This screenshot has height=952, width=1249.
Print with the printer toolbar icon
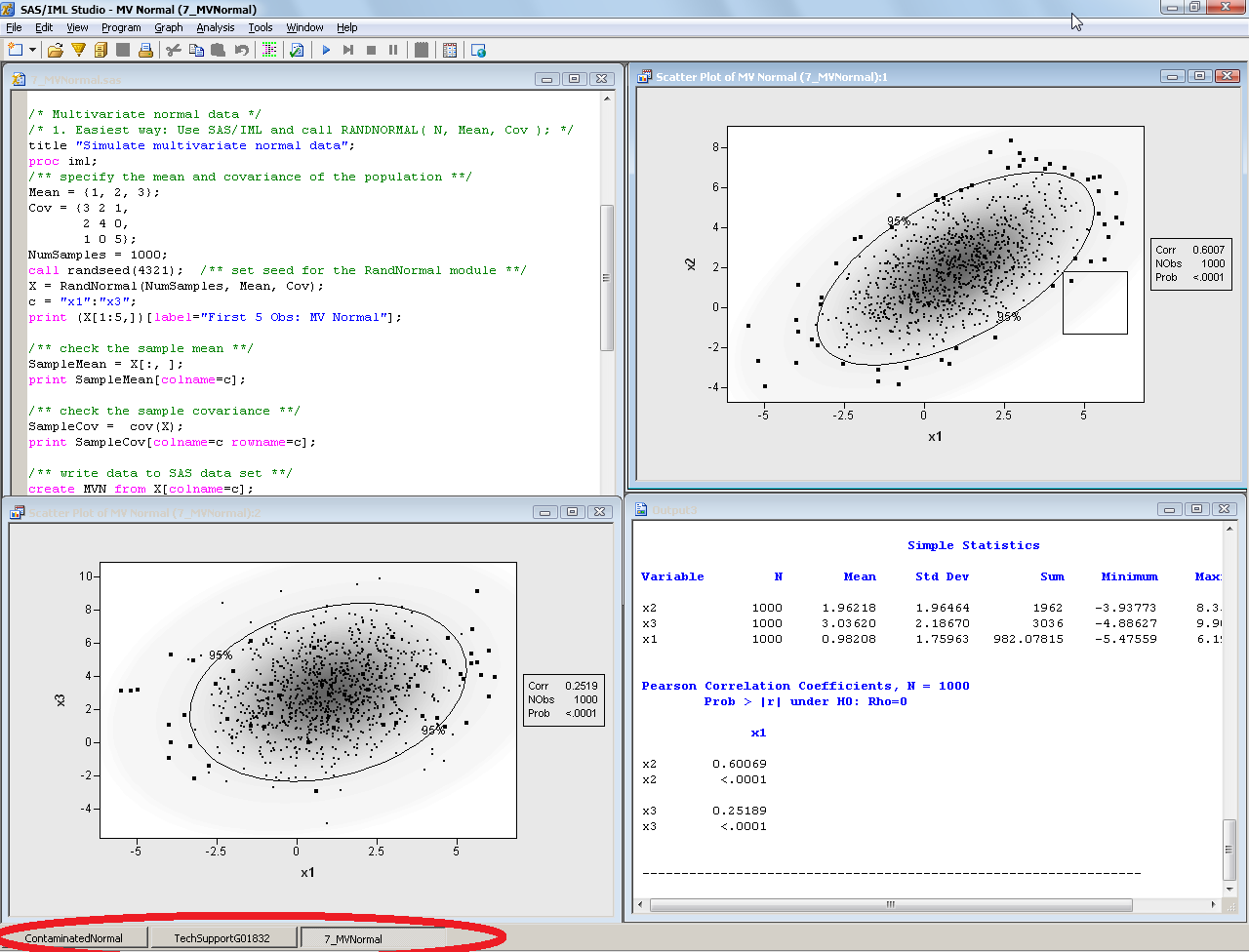click(145, 50)
